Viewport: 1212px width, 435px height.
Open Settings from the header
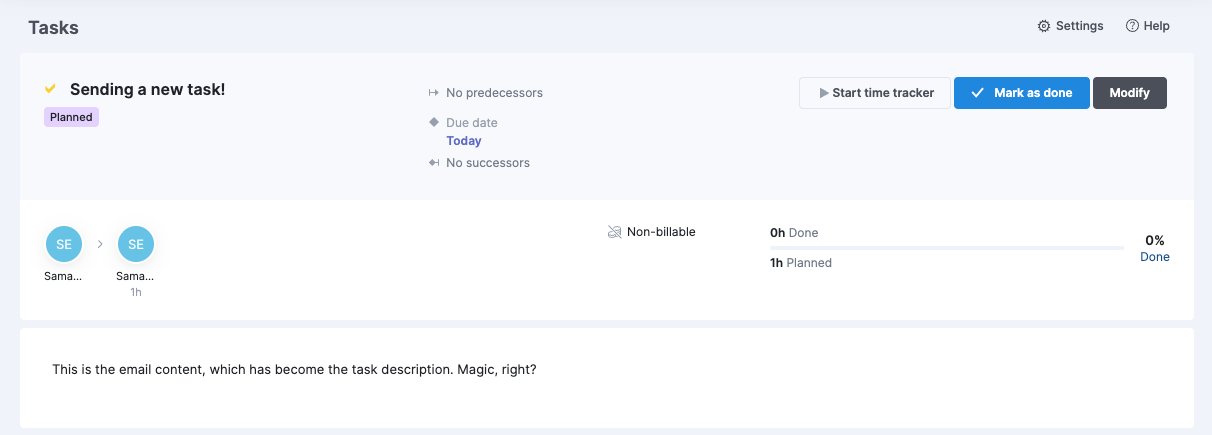click(x=1070, y=26)
